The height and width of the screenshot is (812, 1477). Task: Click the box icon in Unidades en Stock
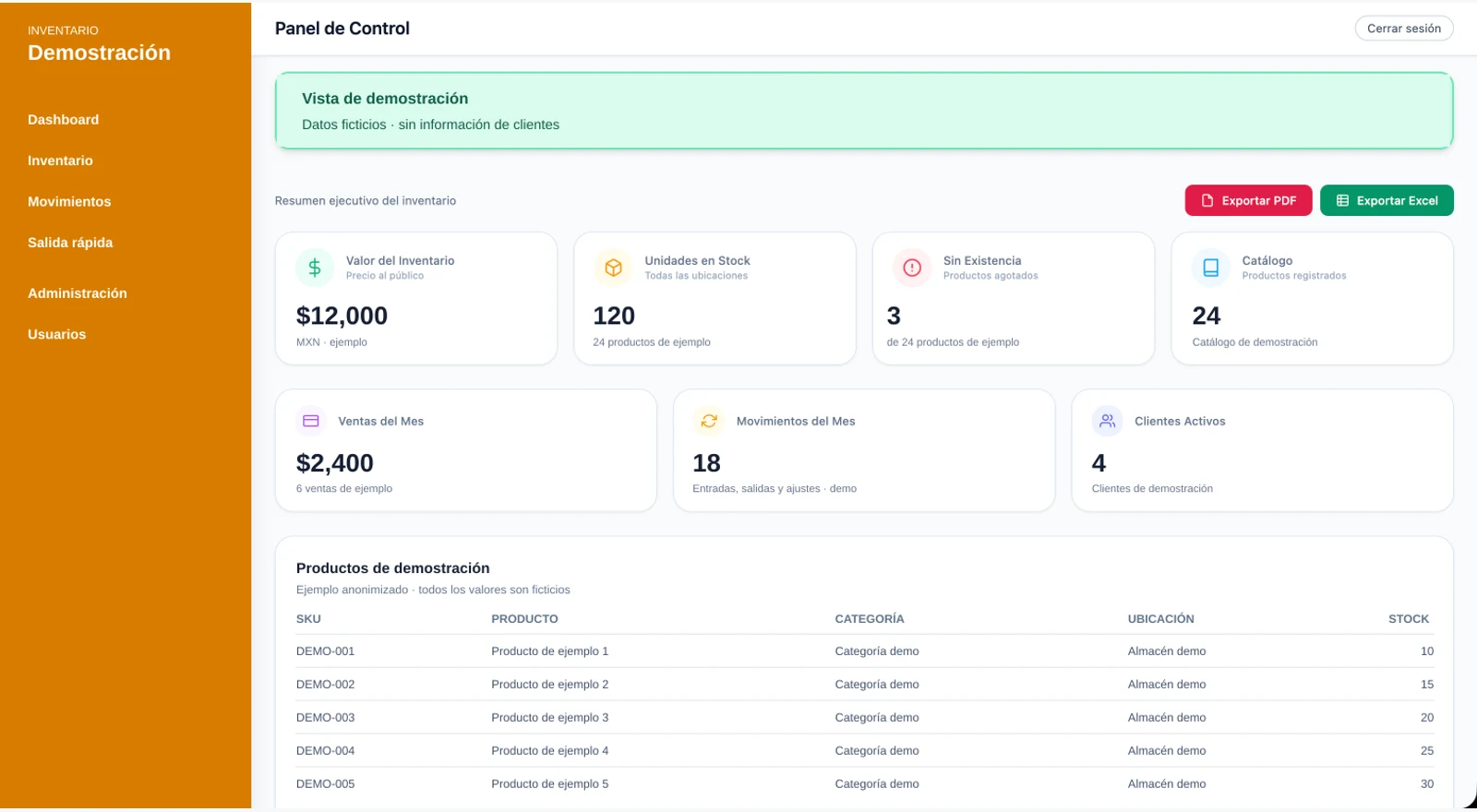(613, 268)
